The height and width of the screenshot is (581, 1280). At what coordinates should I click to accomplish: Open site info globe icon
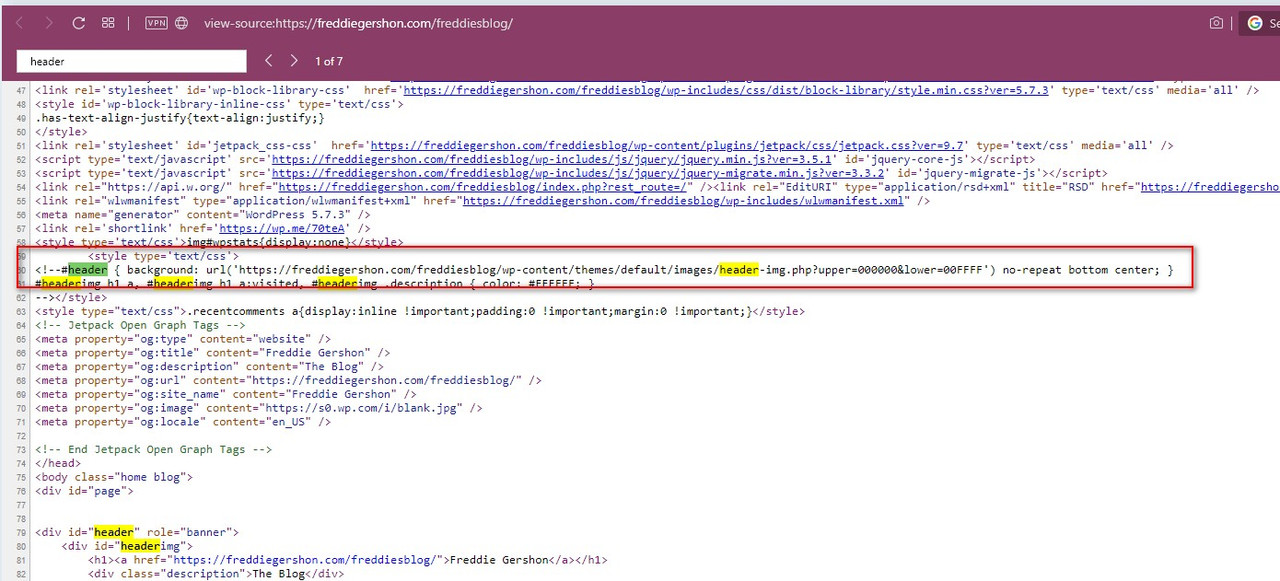pyautogui.click(x=181, y=23)
